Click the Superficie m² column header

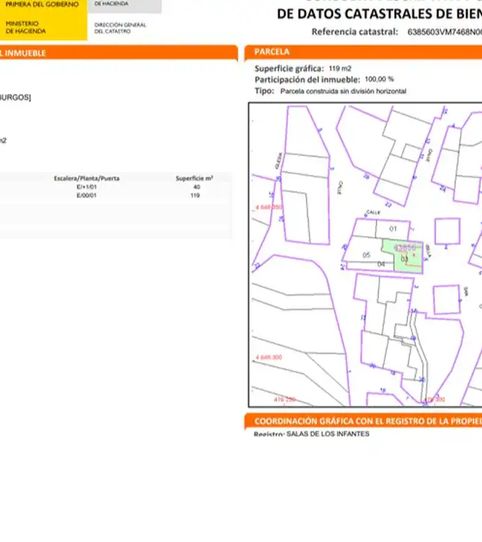tap(194, 178)
